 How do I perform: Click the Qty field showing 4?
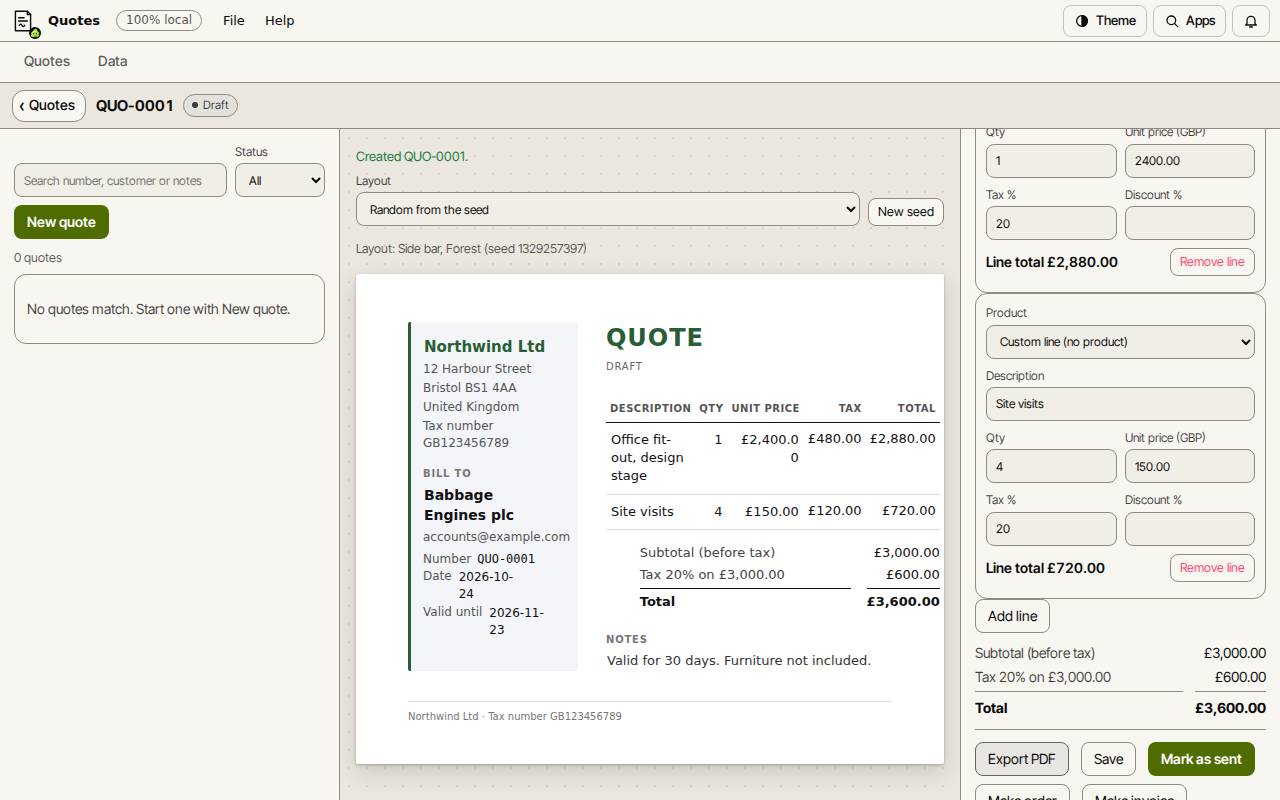click(1051, 466)
